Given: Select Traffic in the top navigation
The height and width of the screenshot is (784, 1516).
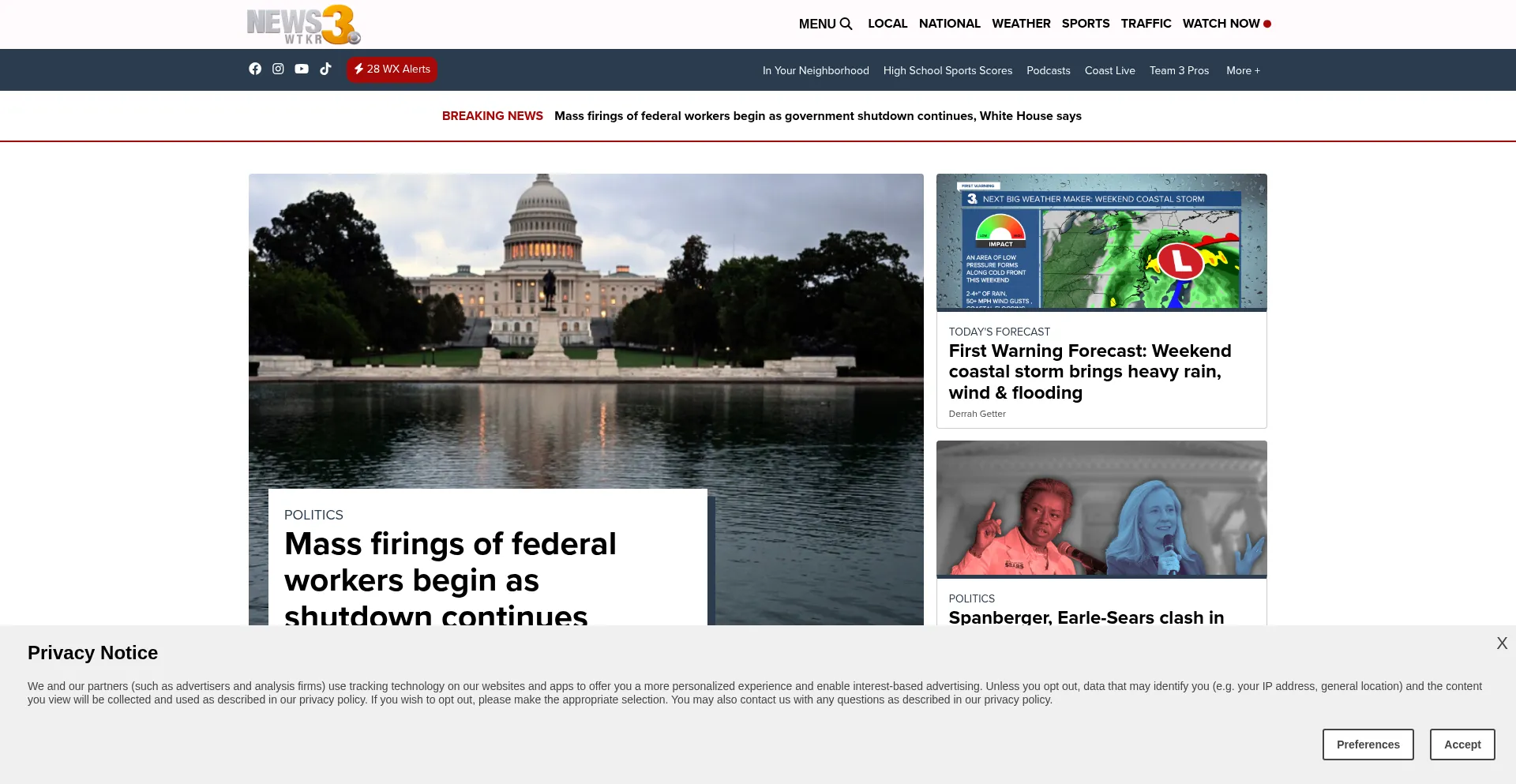Looking at the screenshot, I should tap(1146, 24).
